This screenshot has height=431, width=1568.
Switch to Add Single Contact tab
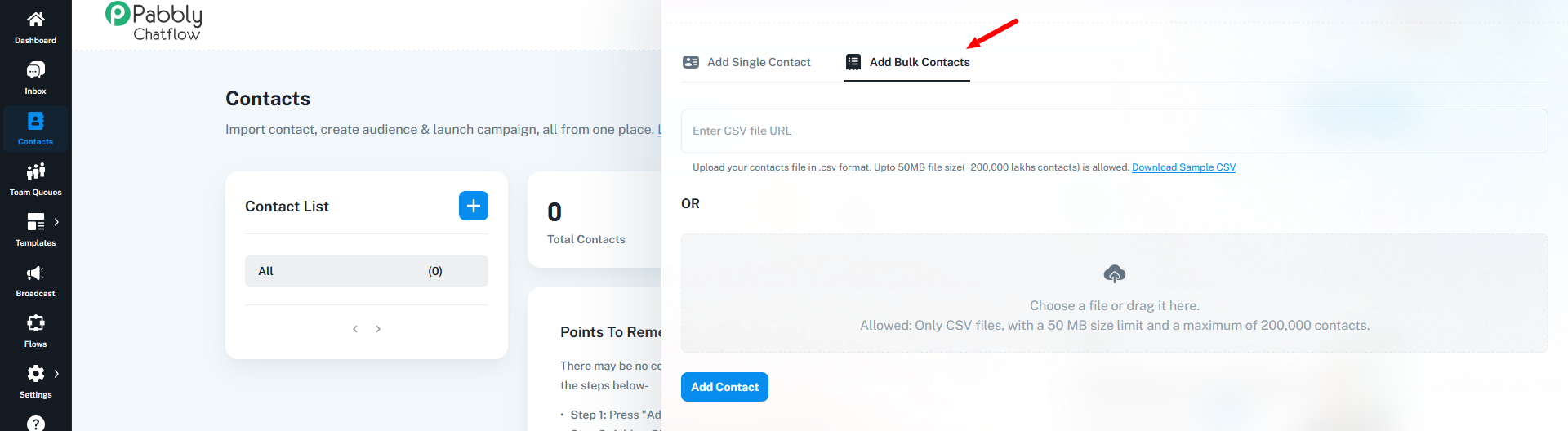(x=746, y=62)
